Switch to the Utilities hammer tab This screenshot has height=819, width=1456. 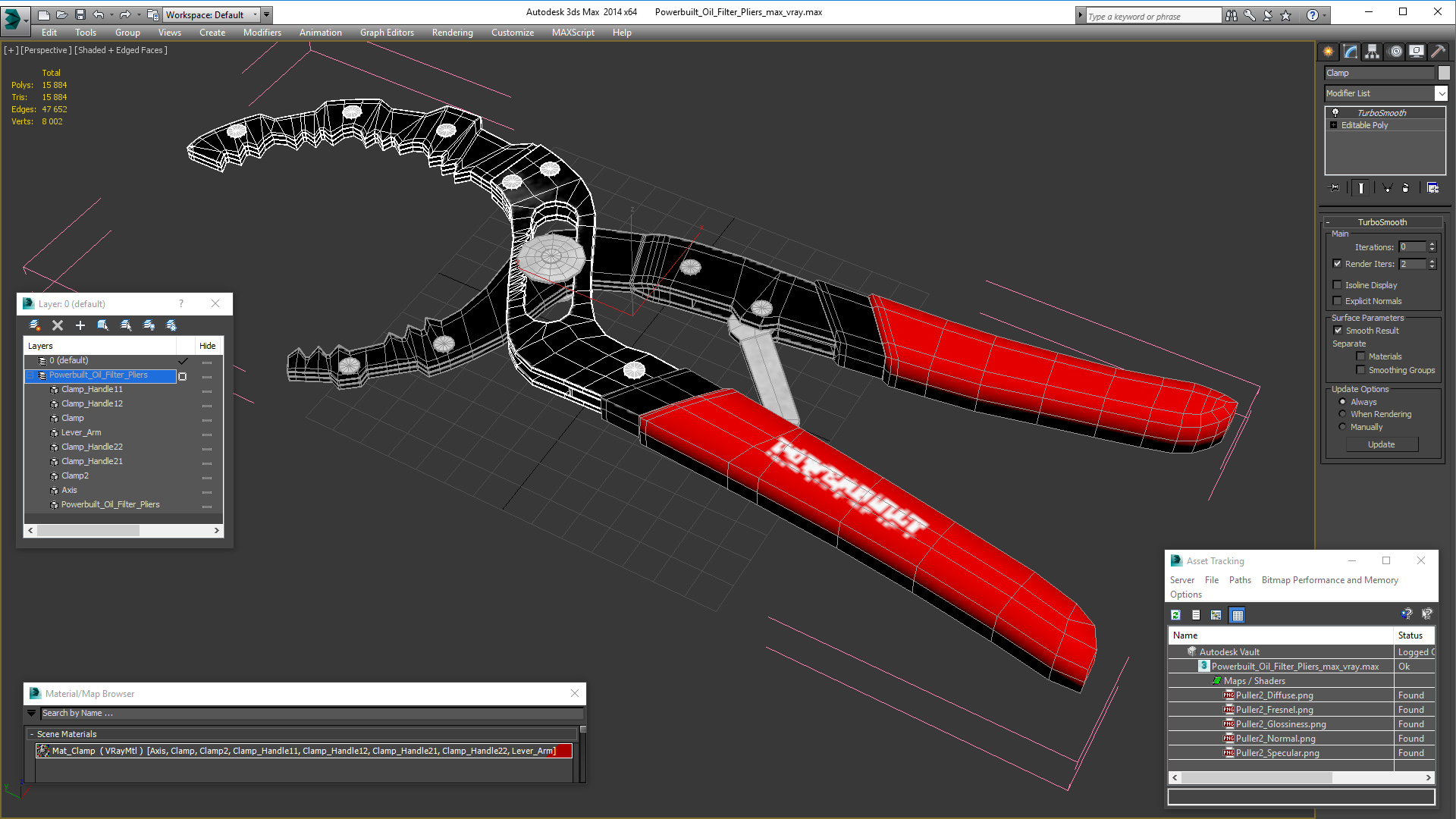[x=1439, y=52]
